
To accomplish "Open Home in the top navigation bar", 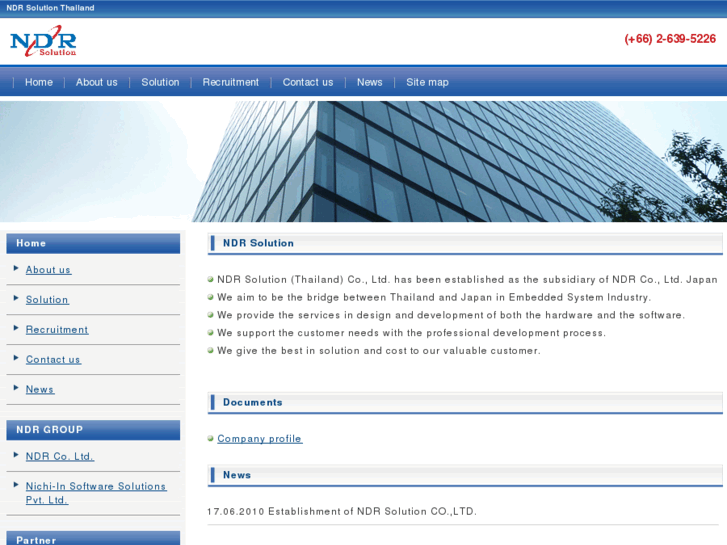I will coord(39,82).
